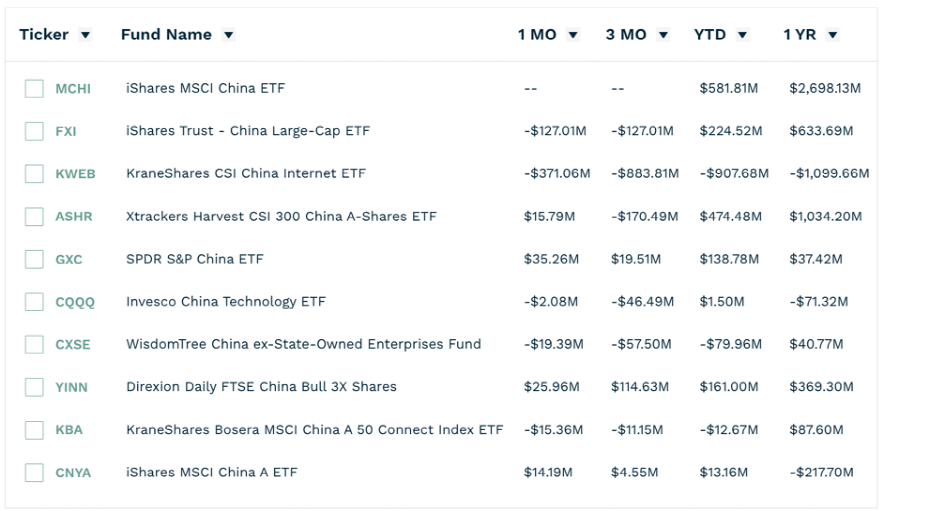Sort by Ticker column arrow
929x511 pixels.
pyautogui.click(x=85, y=35)
